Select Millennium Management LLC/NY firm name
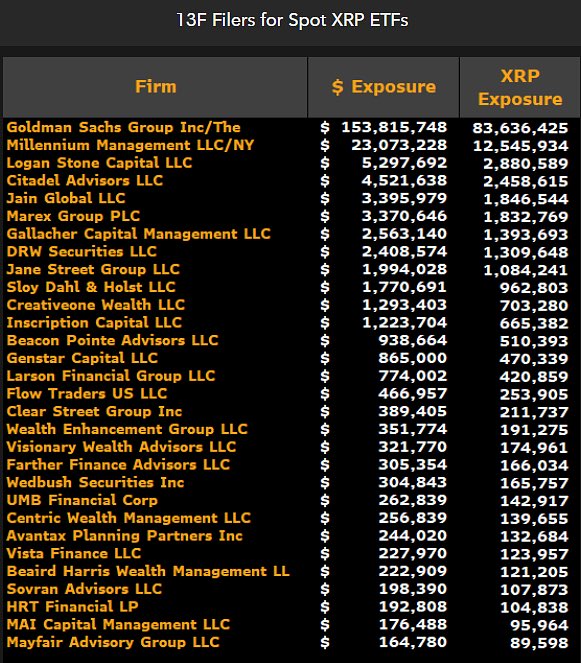Screen dimensions: 581x663 pos(130,145)
